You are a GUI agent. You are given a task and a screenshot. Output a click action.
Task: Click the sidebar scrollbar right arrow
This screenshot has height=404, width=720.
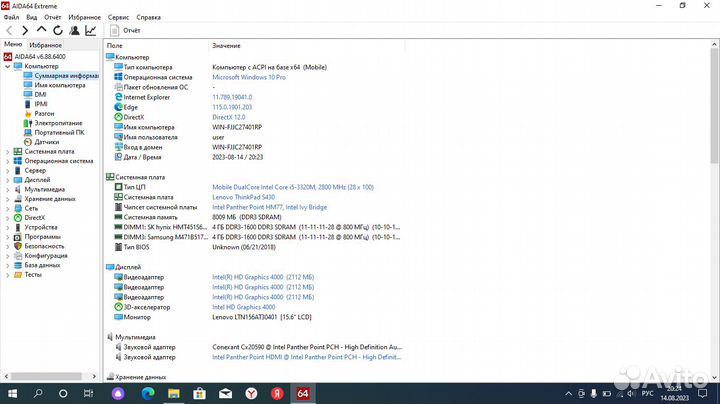point(94,376)
